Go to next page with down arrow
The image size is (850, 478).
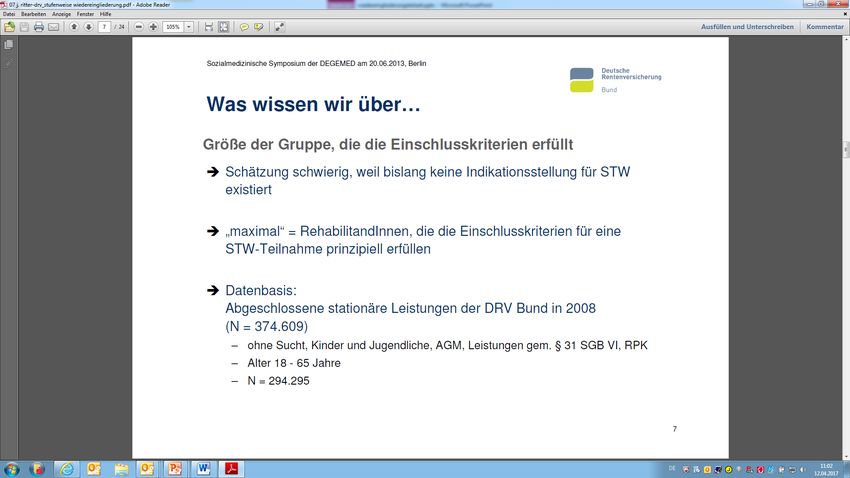coord(88,27)
